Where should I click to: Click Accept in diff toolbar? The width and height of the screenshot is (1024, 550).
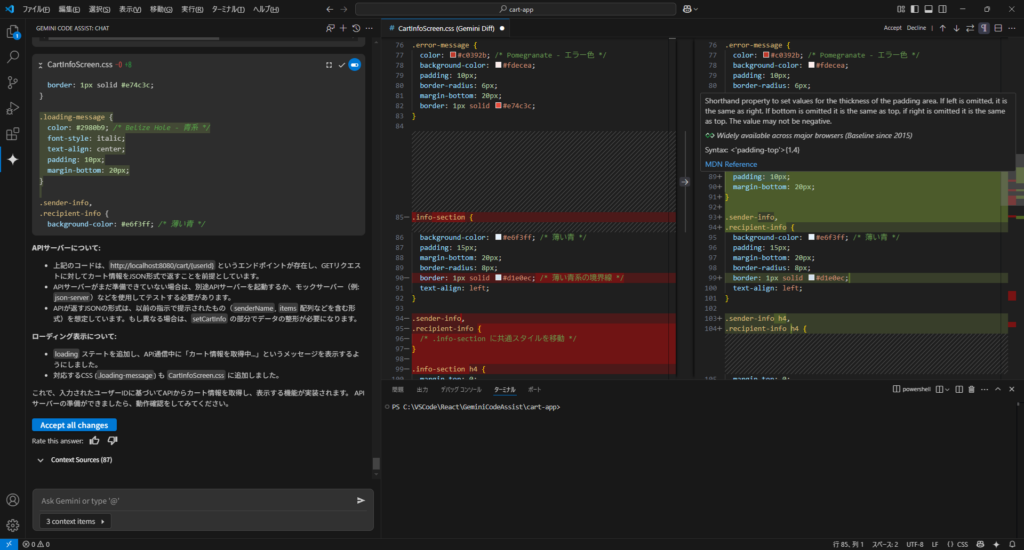[892, 28]
